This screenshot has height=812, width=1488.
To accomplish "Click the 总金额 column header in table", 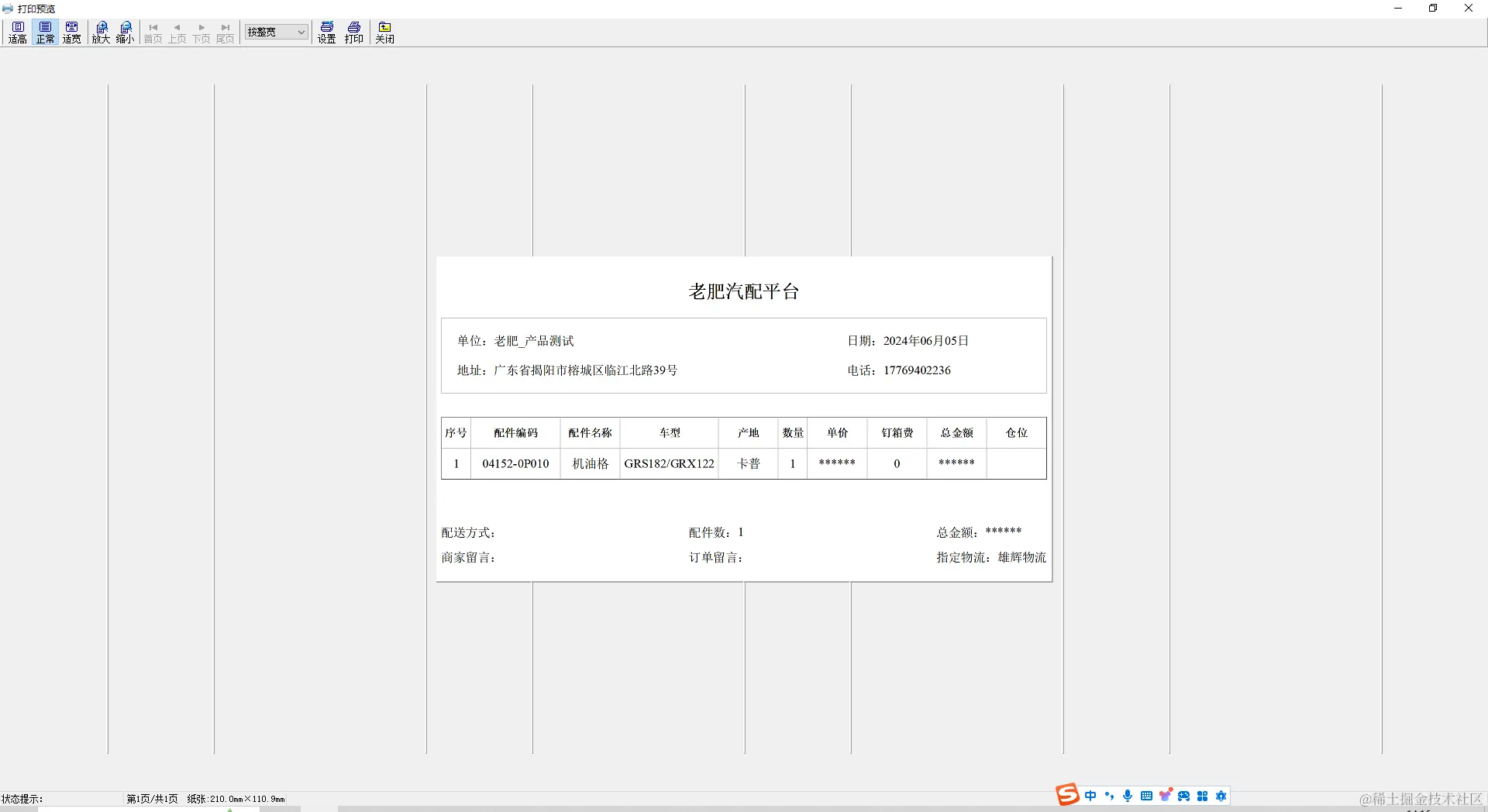I will pyautogui.click(x=956, y=433).
